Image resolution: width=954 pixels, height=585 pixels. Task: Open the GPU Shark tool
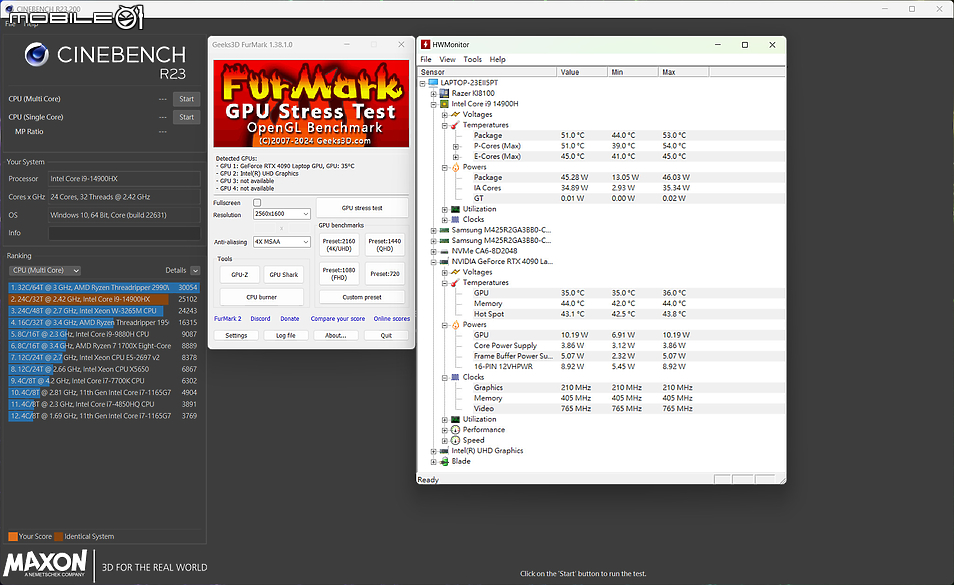pyautogui.click(x=284, y=275)
